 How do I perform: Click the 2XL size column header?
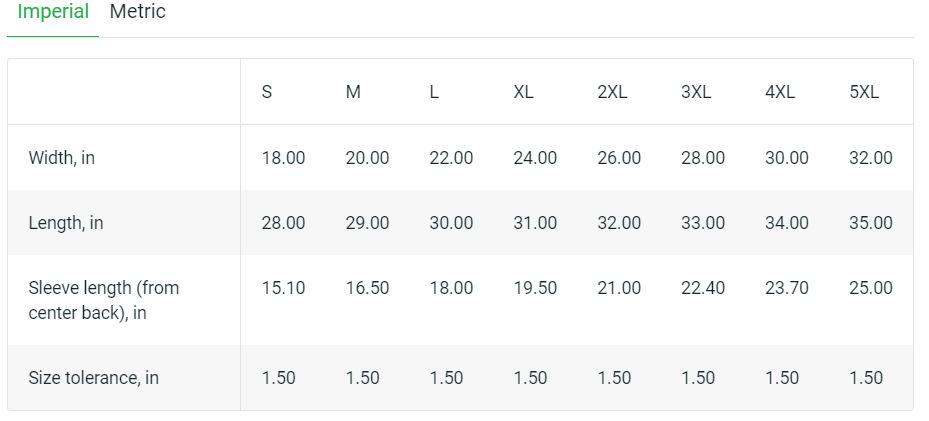click(x=612, y=92)
